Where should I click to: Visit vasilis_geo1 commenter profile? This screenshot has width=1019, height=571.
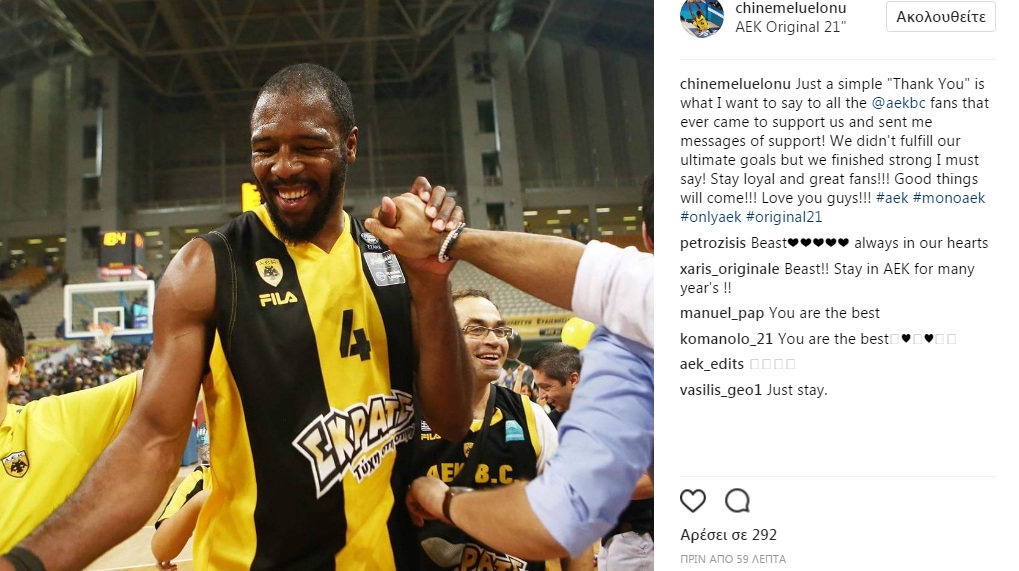pyautogui.click(x=721, y=390)
